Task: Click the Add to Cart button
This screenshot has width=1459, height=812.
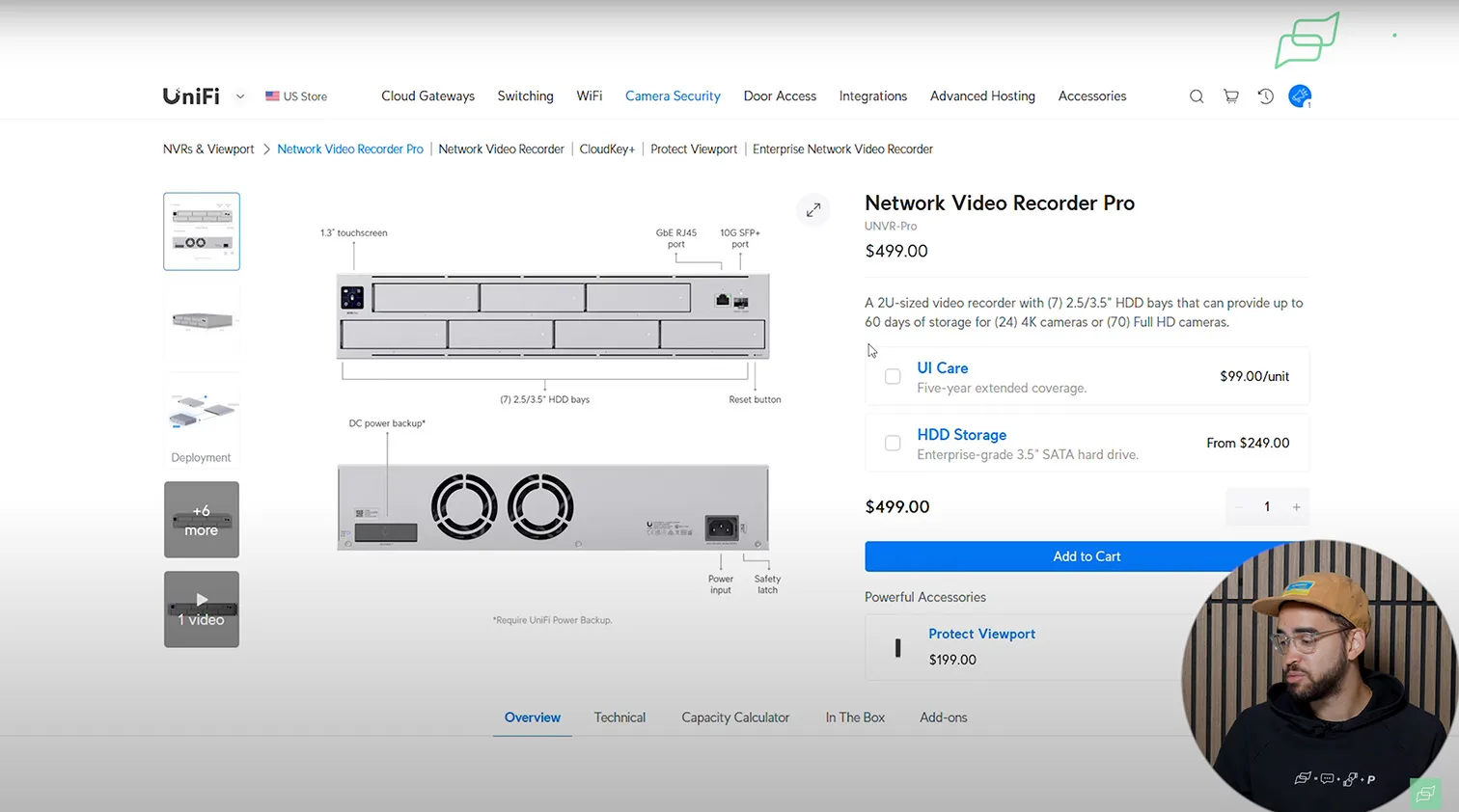Action: pos(1087,556)
